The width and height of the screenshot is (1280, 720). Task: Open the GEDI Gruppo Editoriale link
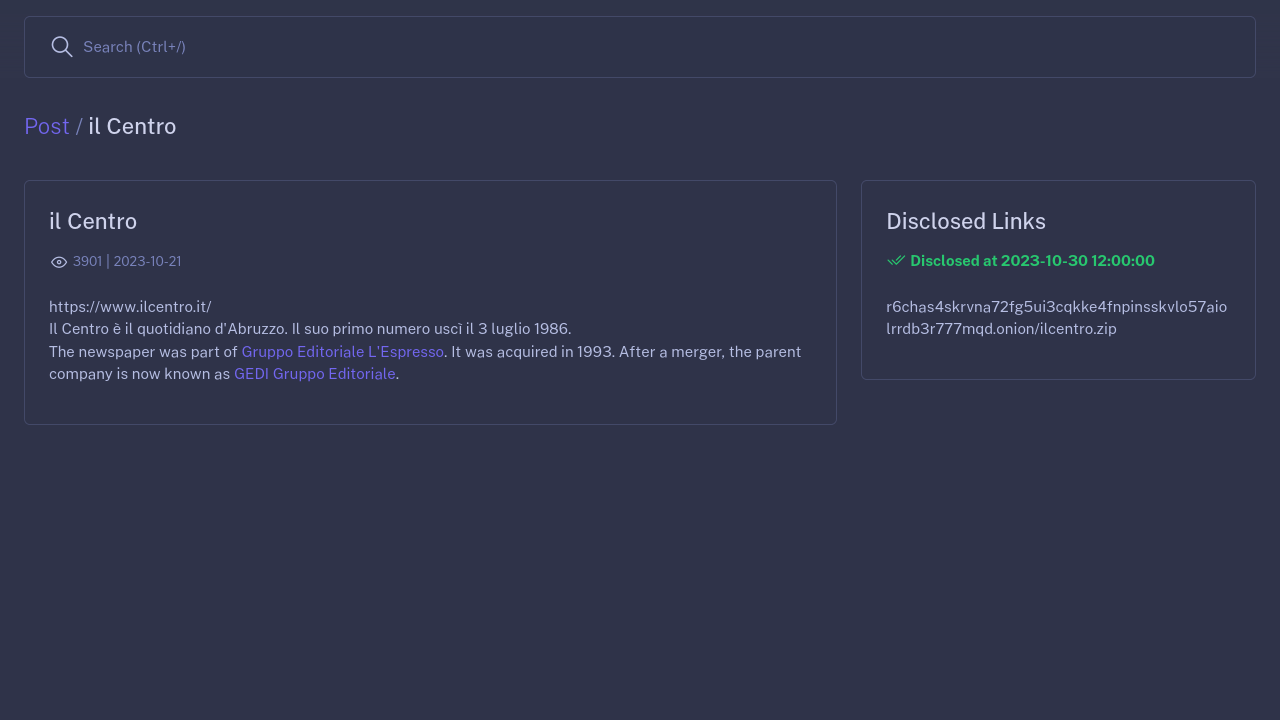click(x=315, y=374)
